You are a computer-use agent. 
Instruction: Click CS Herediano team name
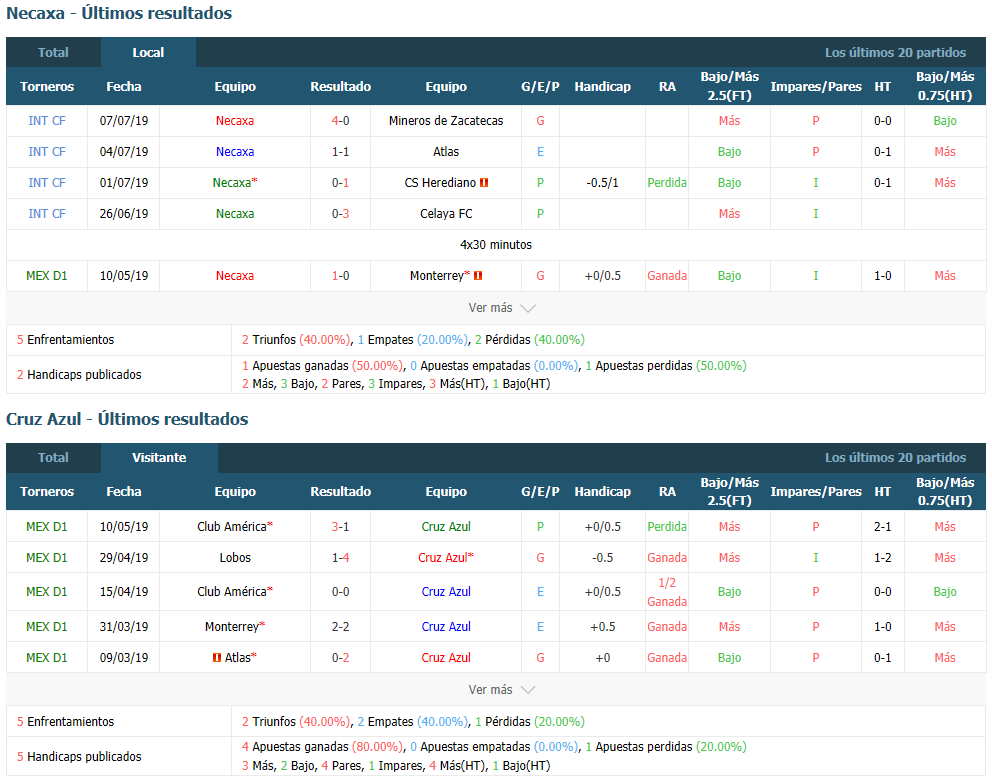point(440,183)
